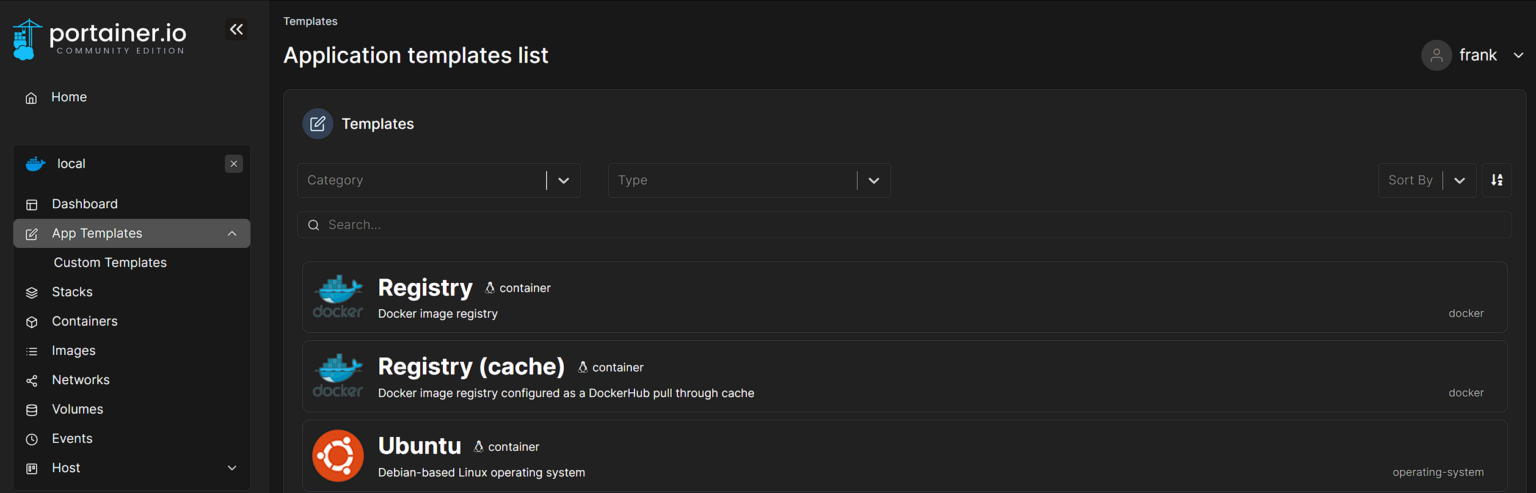Collapse the App Templates submenu chevron

[x=232, y=234]
